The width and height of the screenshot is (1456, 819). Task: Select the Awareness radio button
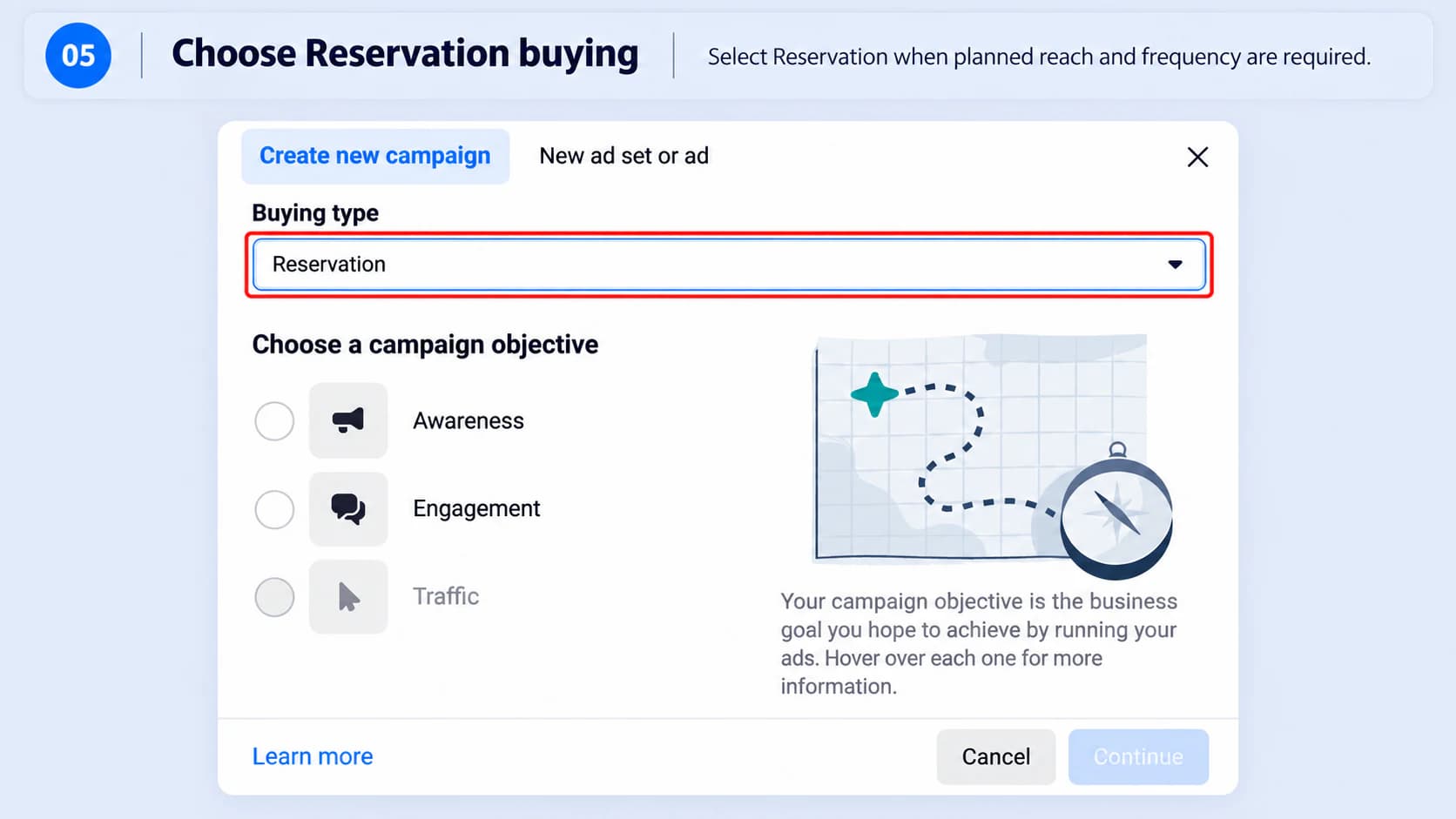click(274, 421)
